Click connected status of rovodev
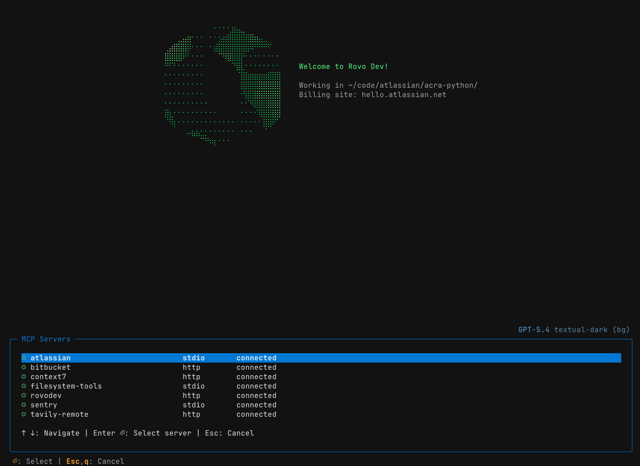The height and width of the screenshot is (466, 640). pos(256,395)
